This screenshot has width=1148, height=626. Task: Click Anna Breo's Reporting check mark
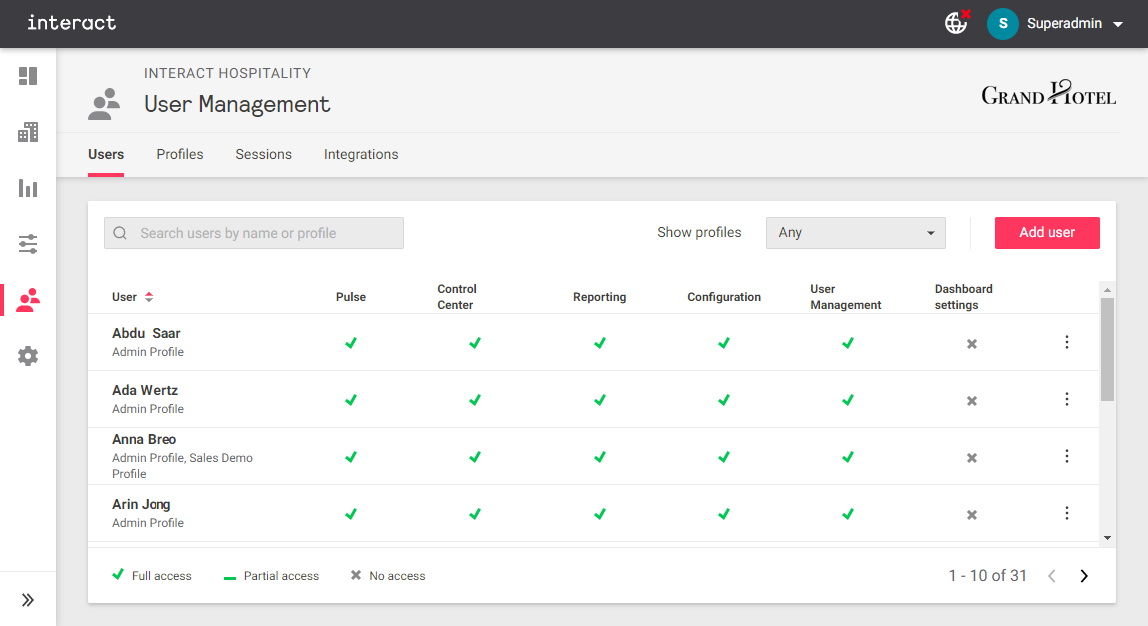coord(600,457)
